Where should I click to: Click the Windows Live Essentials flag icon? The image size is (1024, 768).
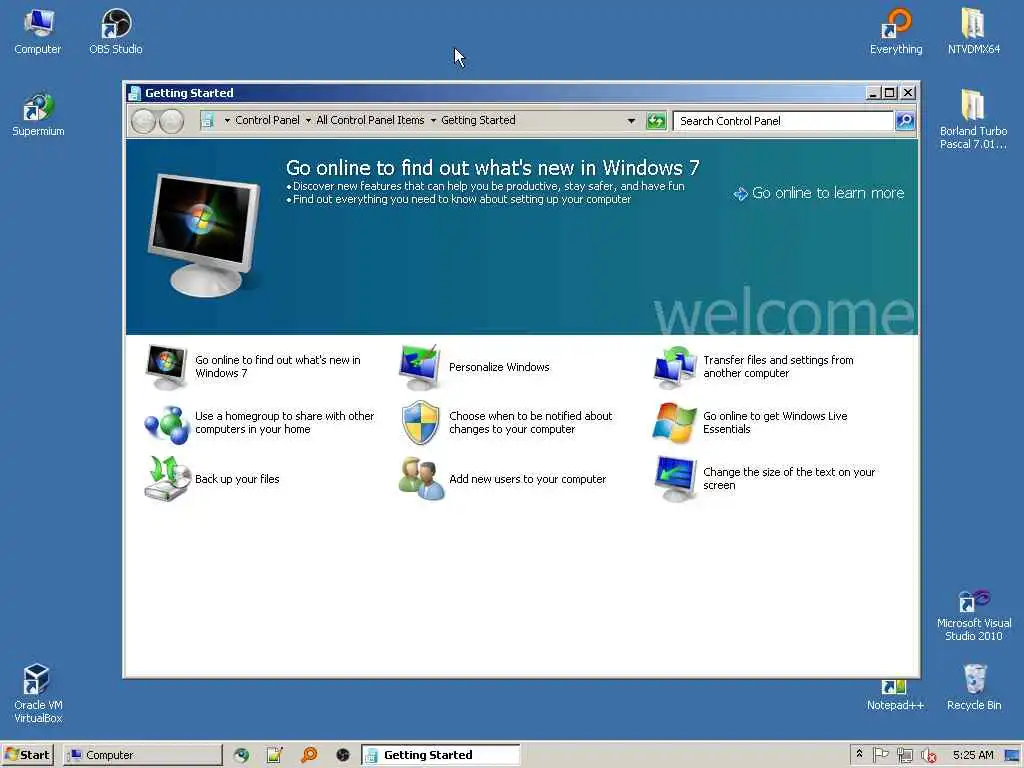(674, 423)
